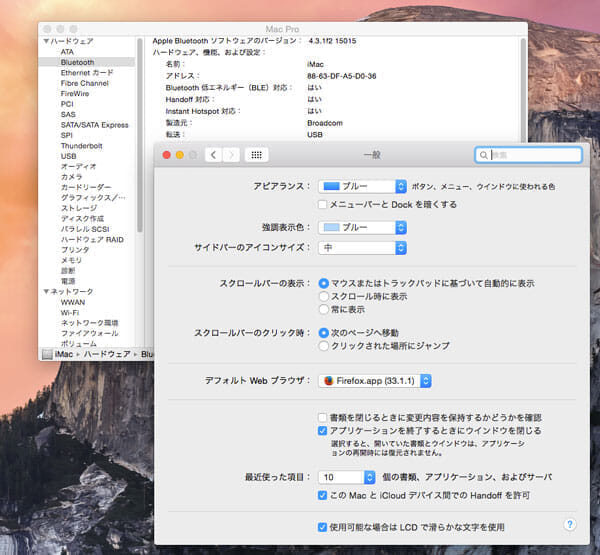Click the Firefox icon in default browser selector
The width and height of the screenshot is (600, 555).
328,381
